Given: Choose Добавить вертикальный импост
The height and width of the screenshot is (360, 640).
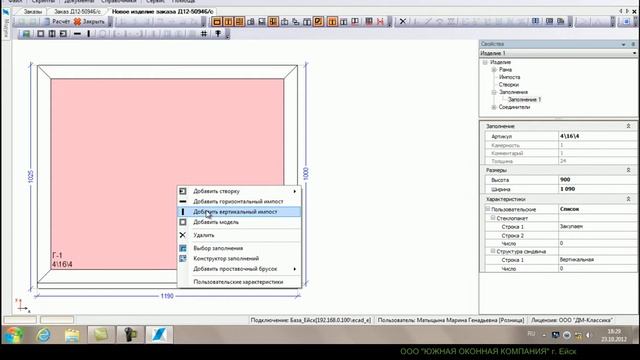Looking at the screenshot, I should [239, 212].
